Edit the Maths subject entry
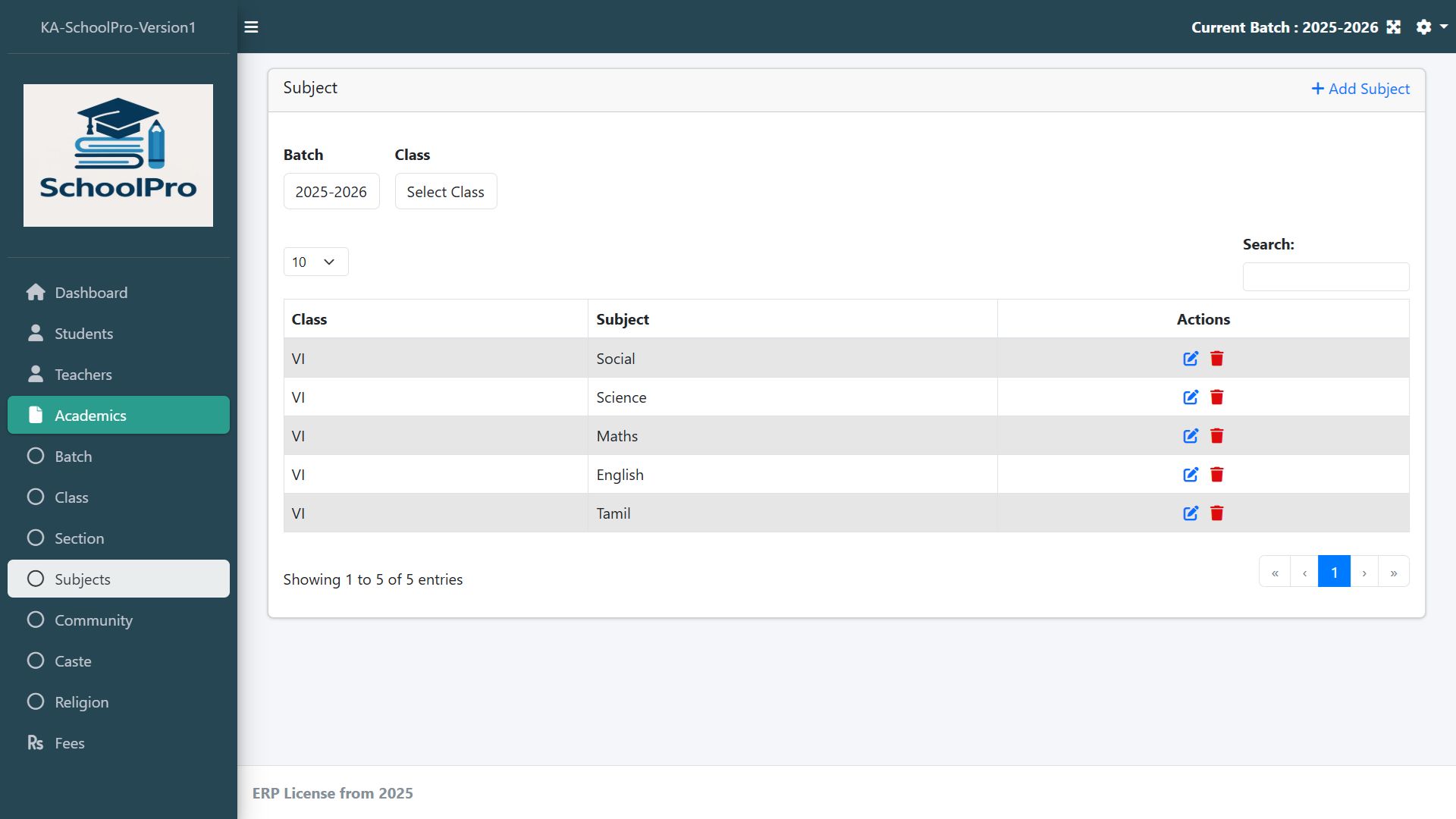1456x819 pixels. (x=1191, y=436)
